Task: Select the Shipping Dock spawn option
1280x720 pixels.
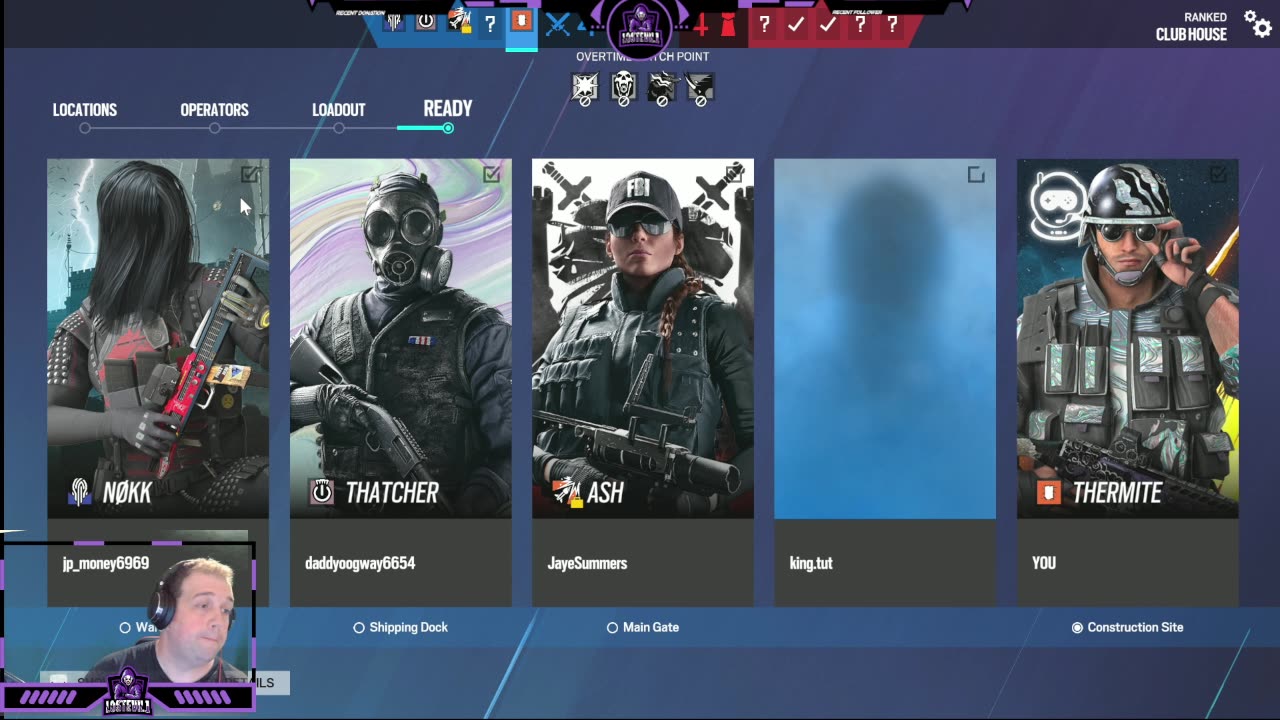Action: click(x=400, y=627)
